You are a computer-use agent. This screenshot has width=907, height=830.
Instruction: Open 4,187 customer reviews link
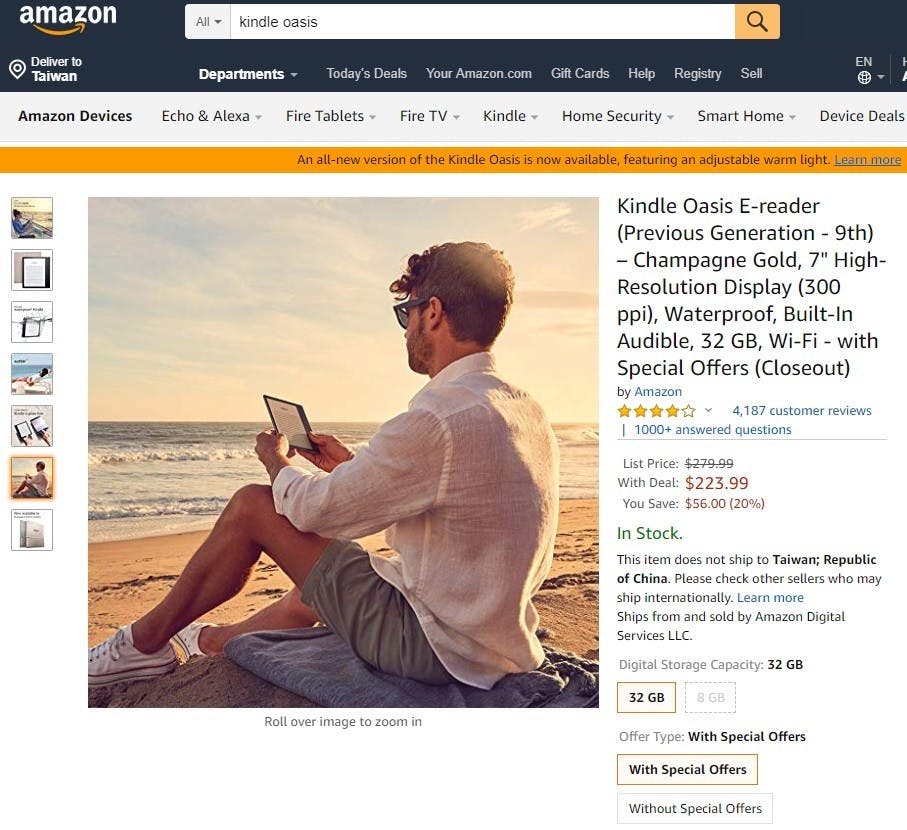tap(802, 411)
